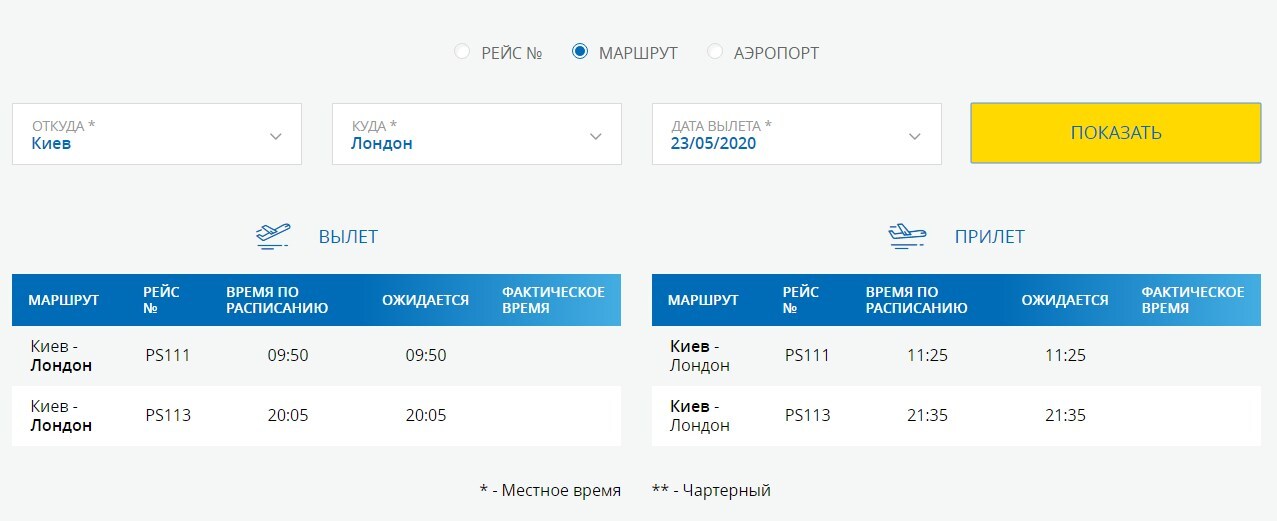This screenshot has height=521, width=1277.
Task: Expand the ОТКУДА dropdown chevron
Action: point(276,136)
